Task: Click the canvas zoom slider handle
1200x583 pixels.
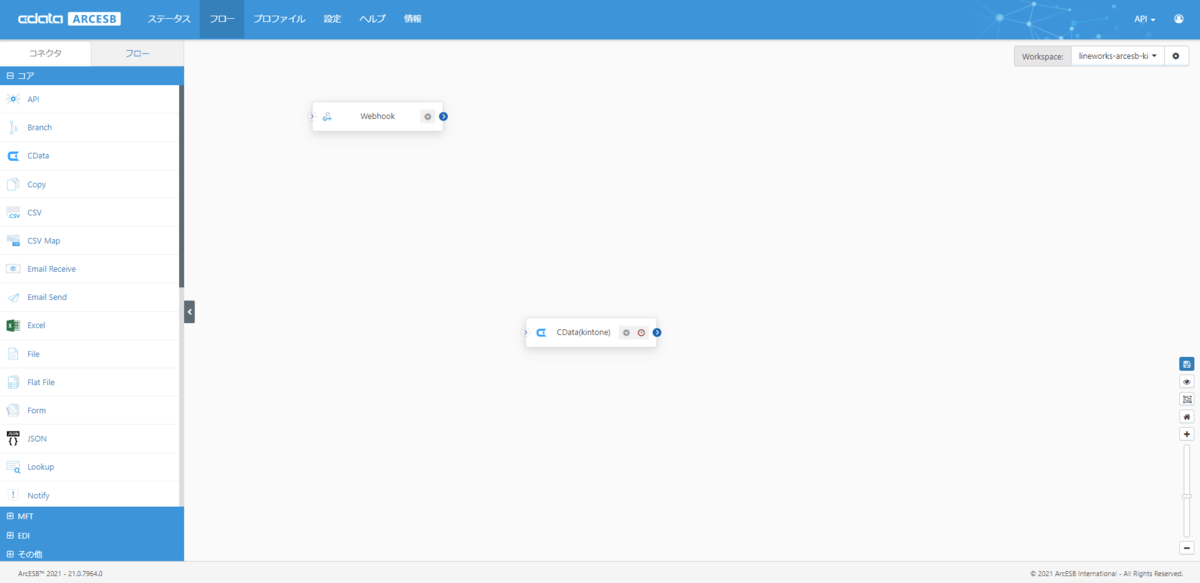Action: pos(1187,496)
